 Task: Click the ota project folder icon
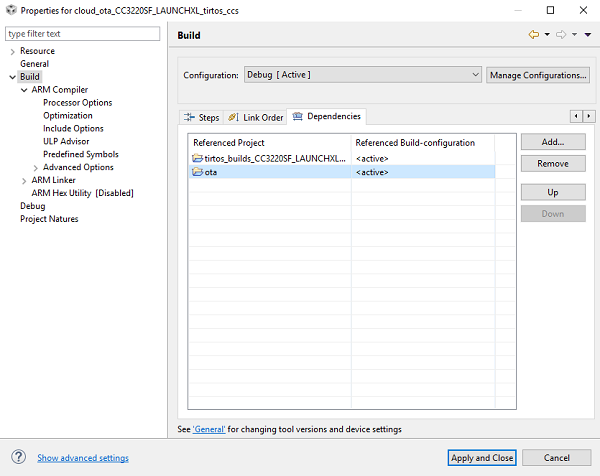197,172
